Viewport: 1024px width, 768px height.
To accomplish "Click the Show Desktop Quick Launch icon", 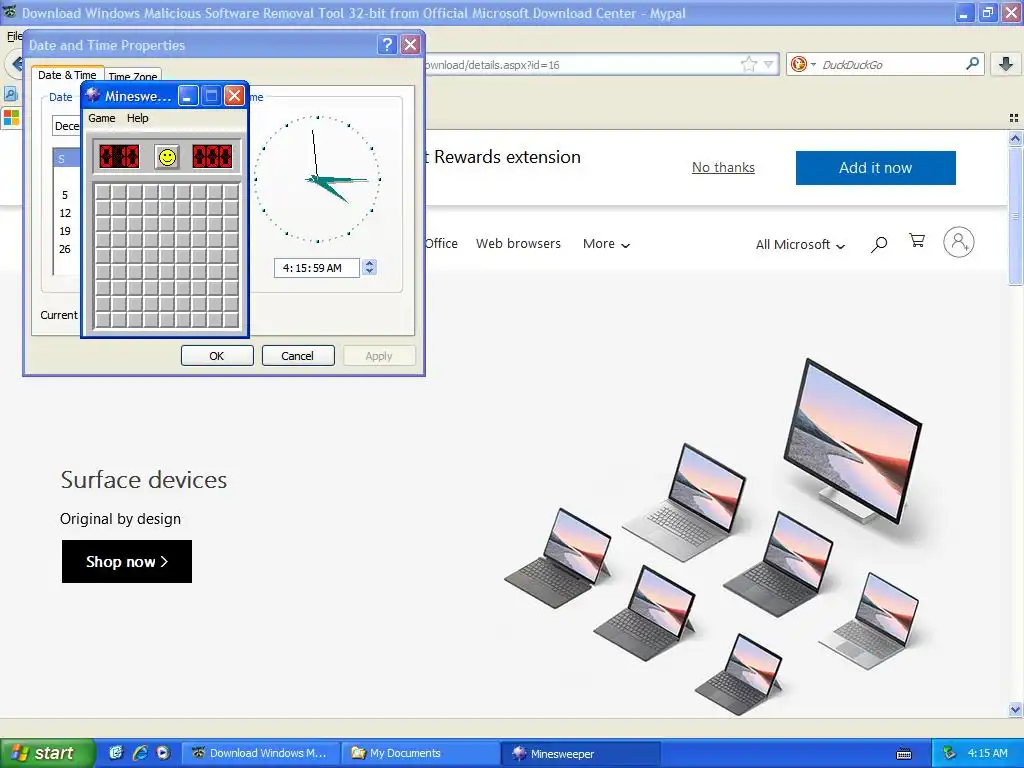I will tap(116, 753).
